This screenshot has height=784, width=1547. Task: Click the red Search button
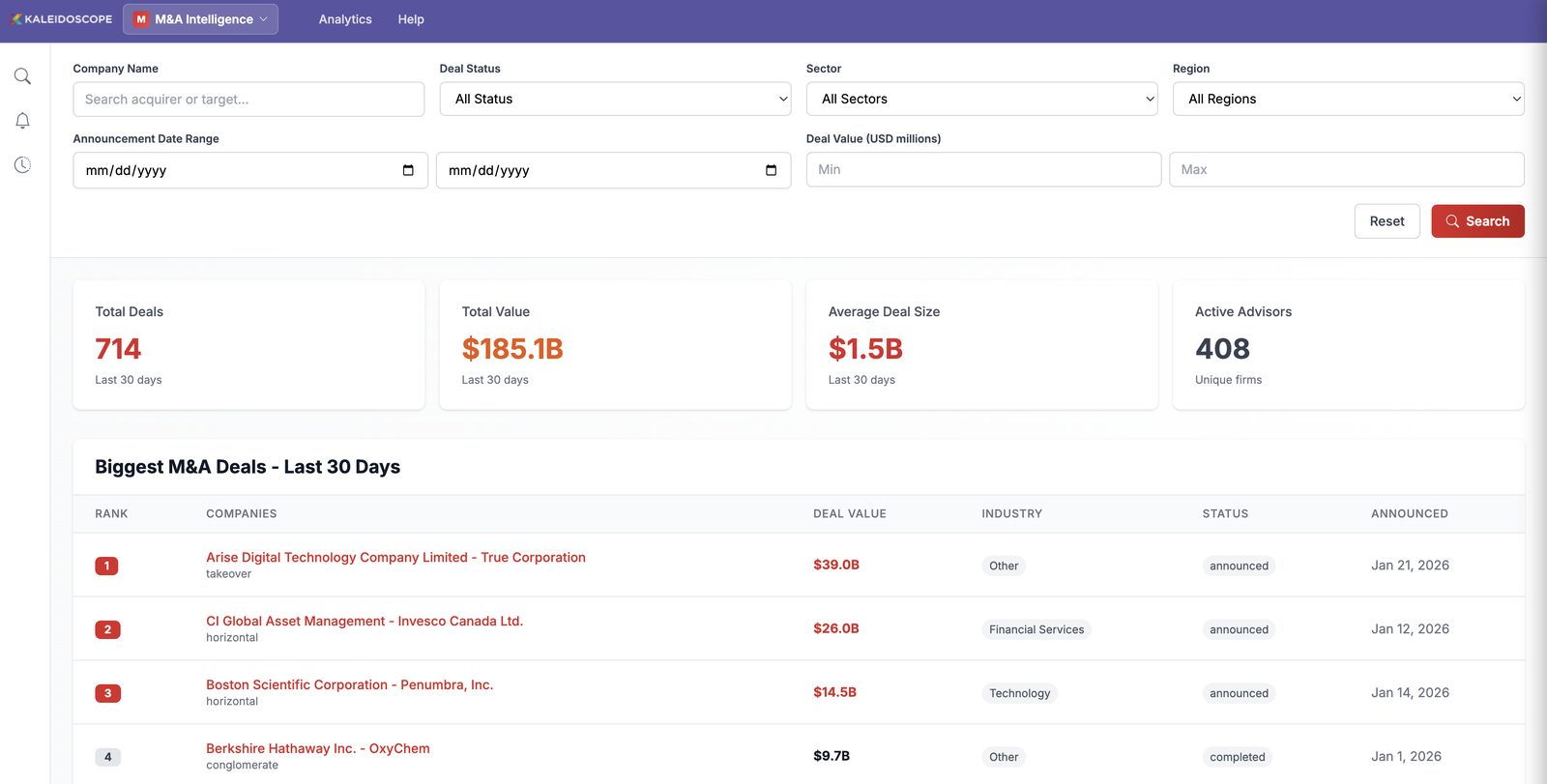1477,221
